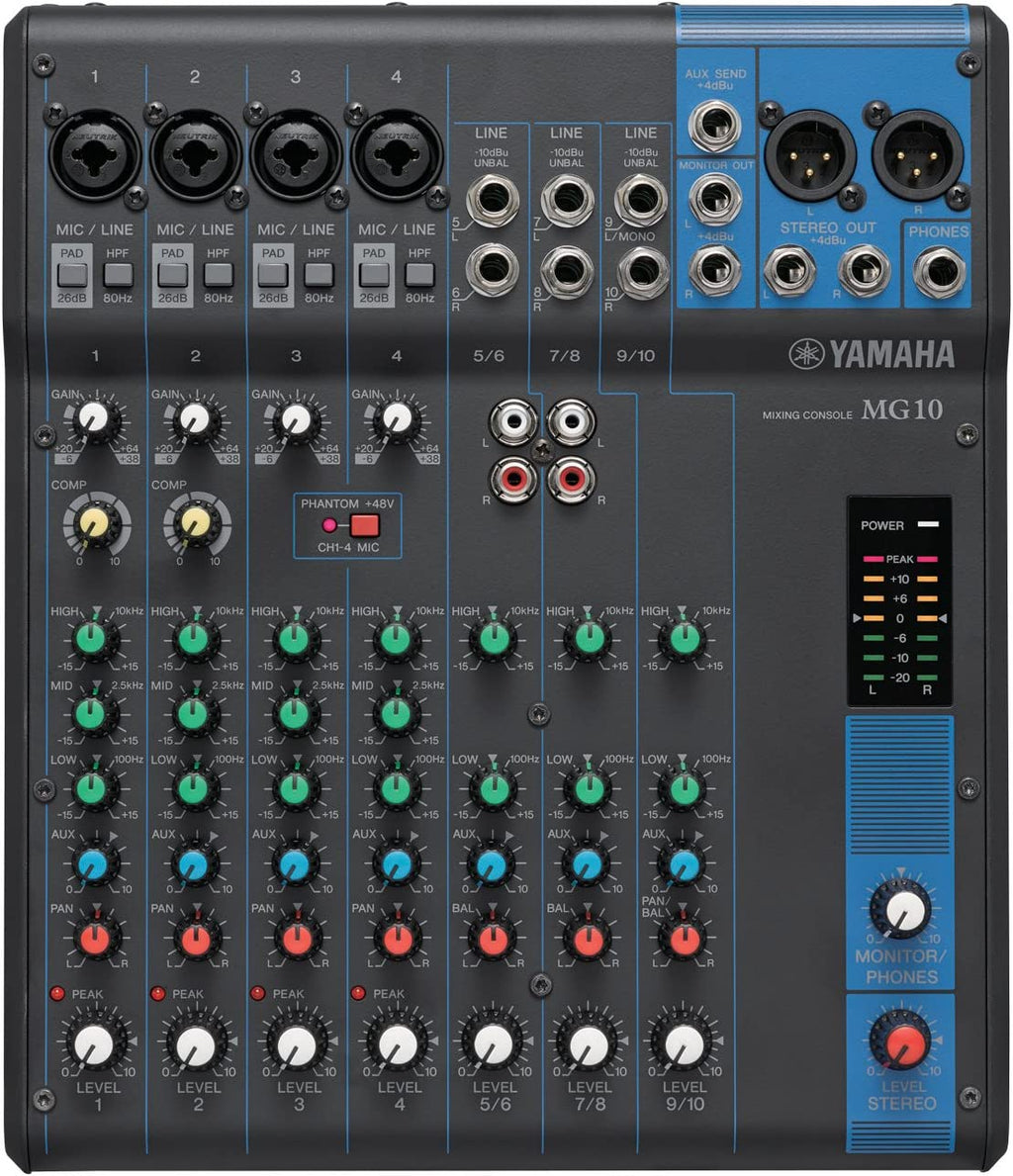Viewport: 1013px width, 1176px height.
Task: Click the MG10 model name text
Action: 901,408
